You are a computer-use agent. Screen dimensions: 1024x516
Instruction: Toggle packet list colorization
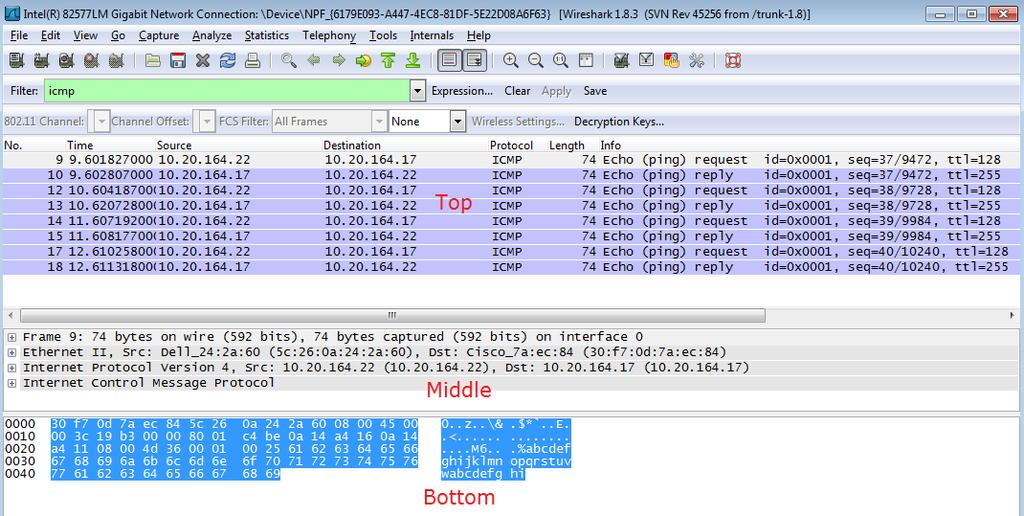[449, 61]
